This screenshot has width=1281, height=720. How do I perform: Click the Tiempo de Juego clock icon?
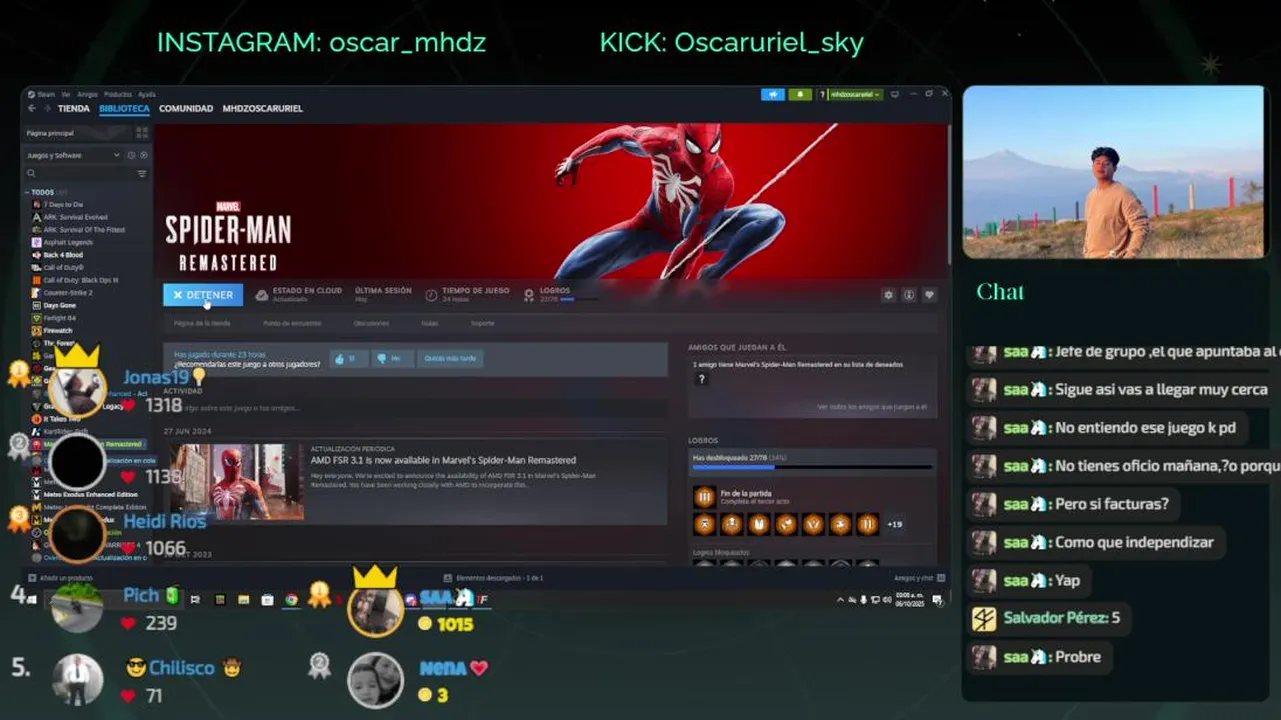coord(431,295)
